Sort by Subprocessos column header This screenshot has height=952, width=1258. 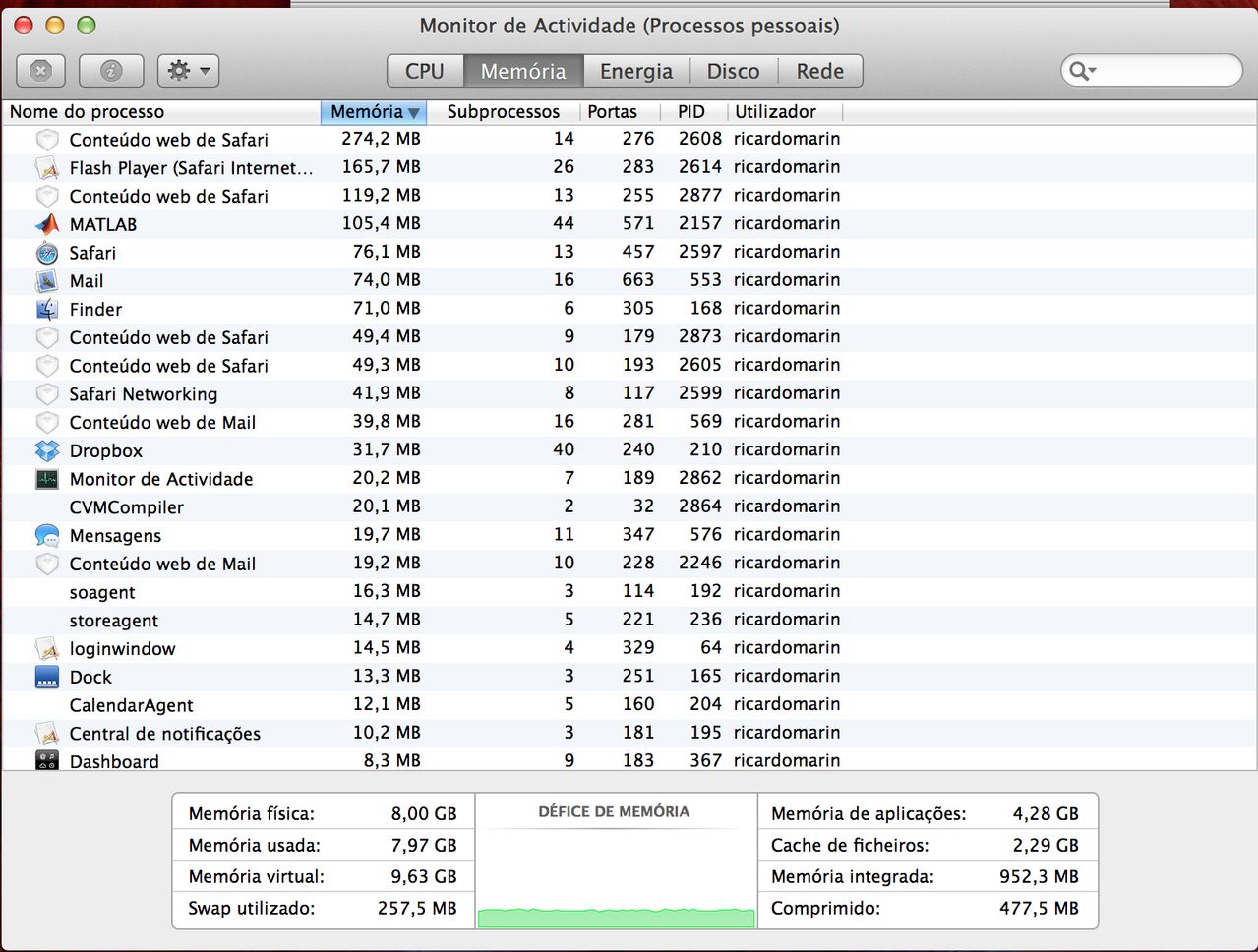click(x=504, y=112)
